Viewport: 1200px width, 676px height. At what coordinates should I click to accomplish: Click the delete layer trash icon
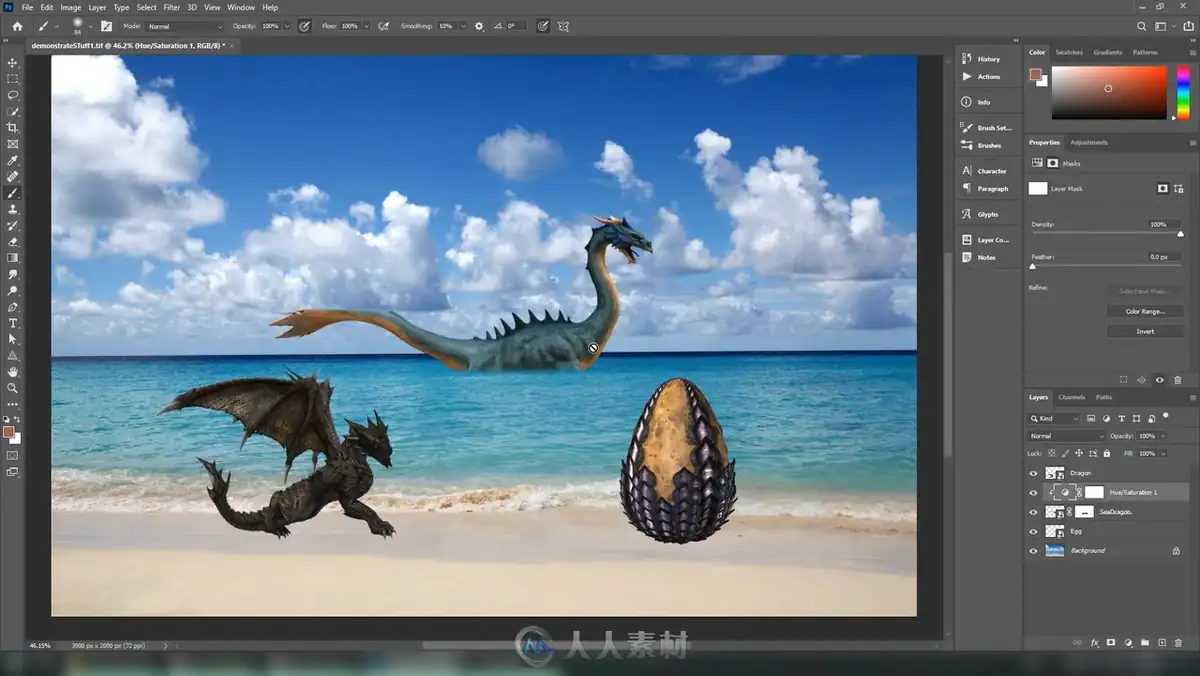pyautogui.click(x=1178, y=642)
